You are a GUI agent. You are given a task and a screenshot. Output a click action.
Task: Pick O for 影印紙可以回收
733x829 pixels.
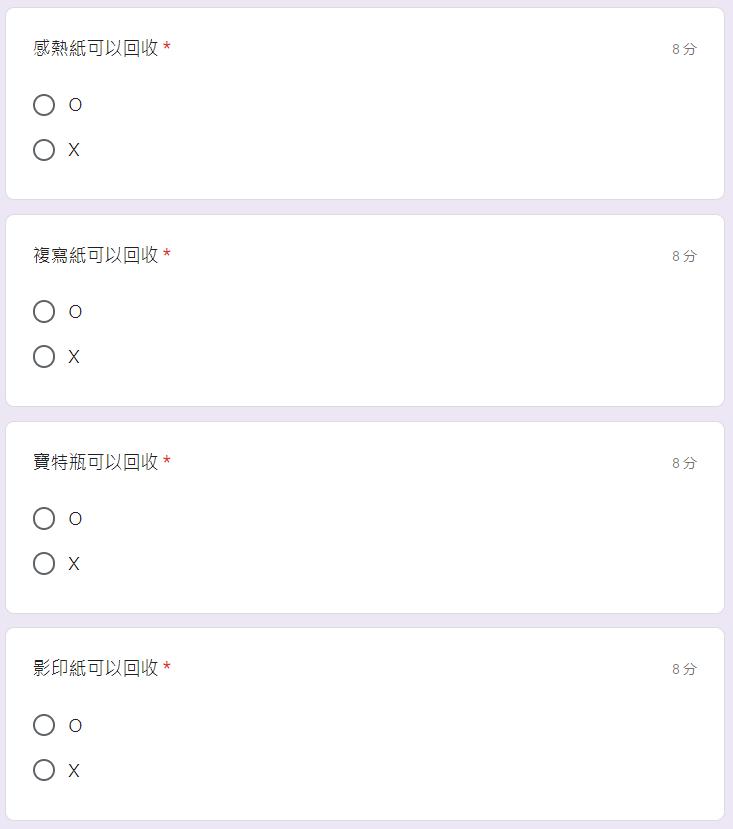(x=44, y=725)
